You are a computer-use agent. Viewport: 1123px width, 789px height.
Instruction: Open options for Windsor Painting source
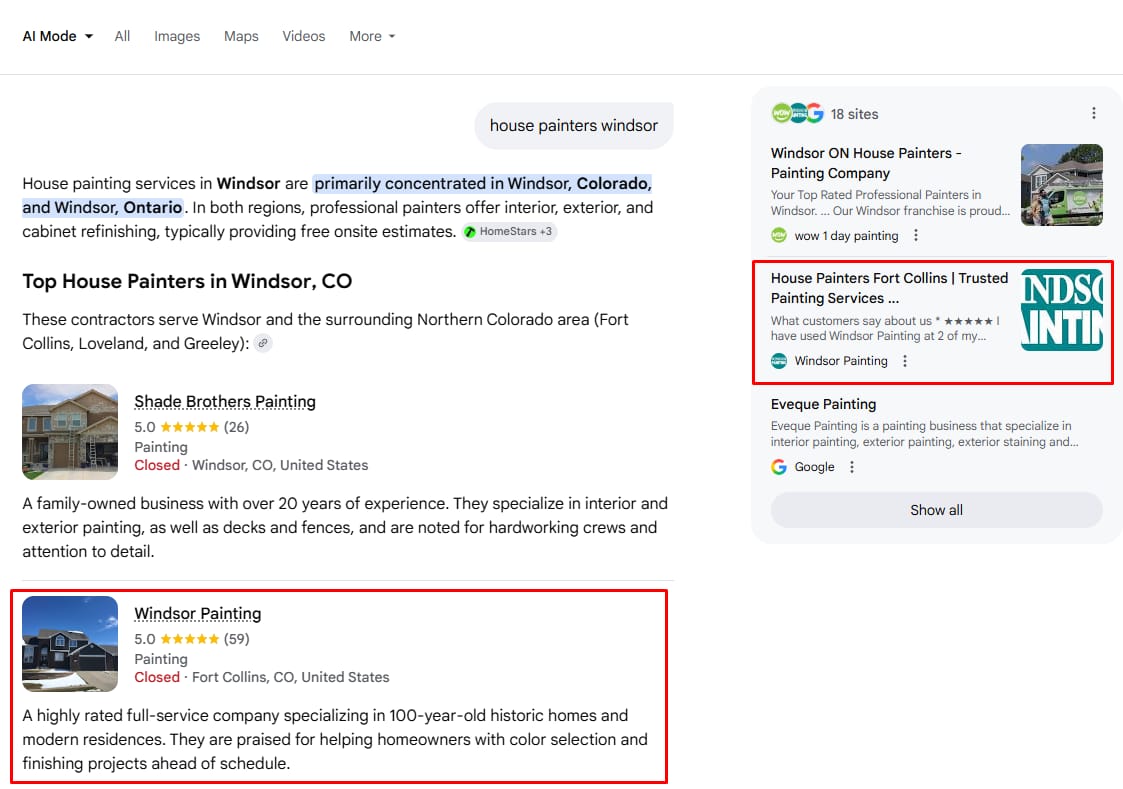pyautogui.click(x=905, y=361)
